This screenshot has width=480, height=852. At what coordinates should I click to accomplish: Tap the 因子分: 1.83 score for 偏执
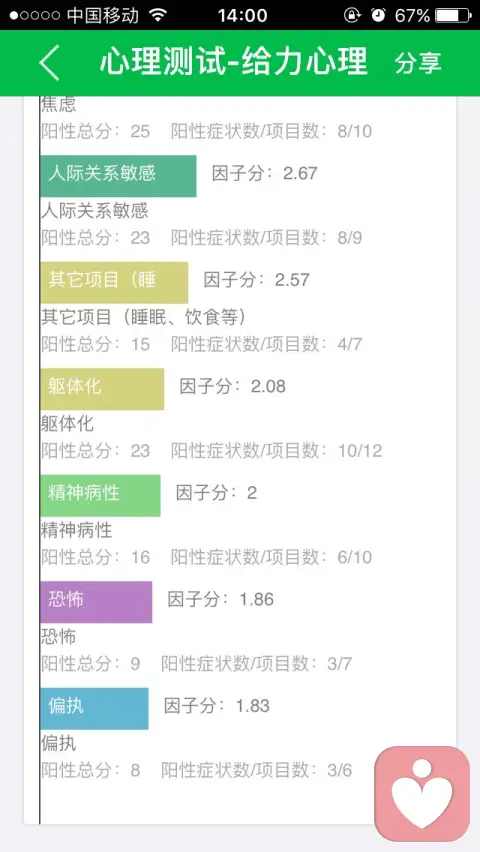(217, 706)
